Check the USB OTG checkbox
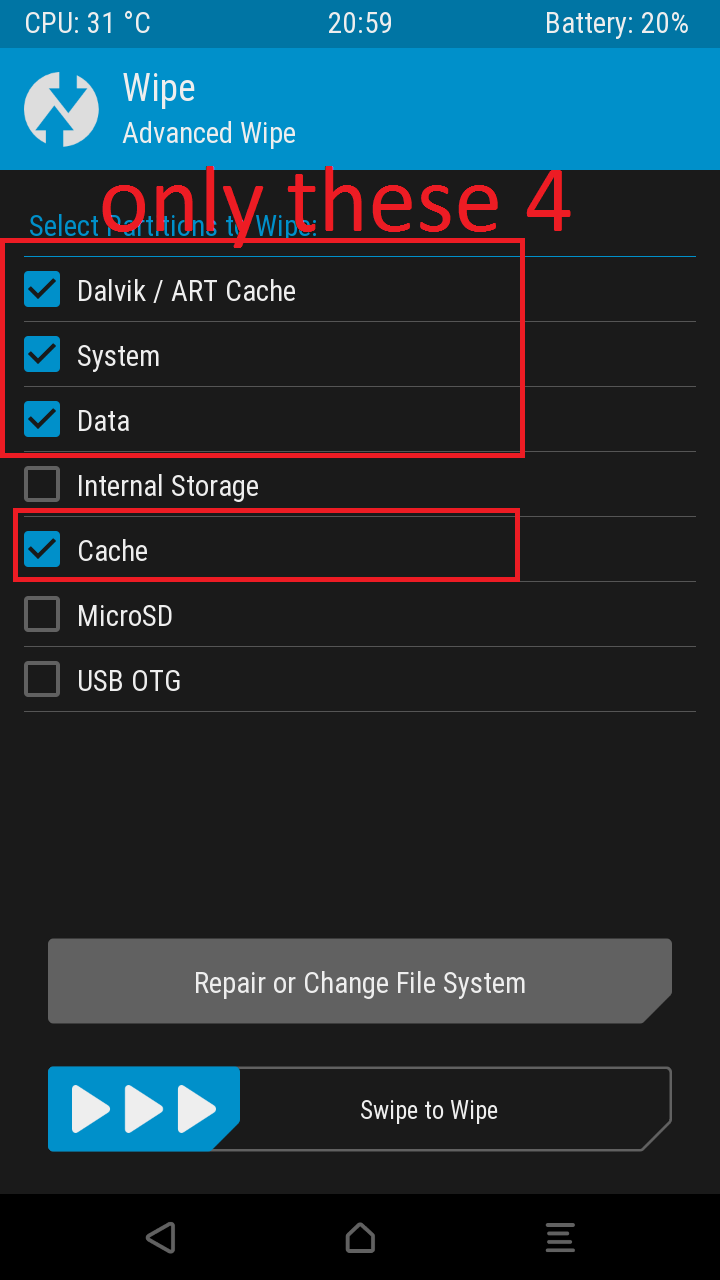720x1280 pixels. pos(42,680)
